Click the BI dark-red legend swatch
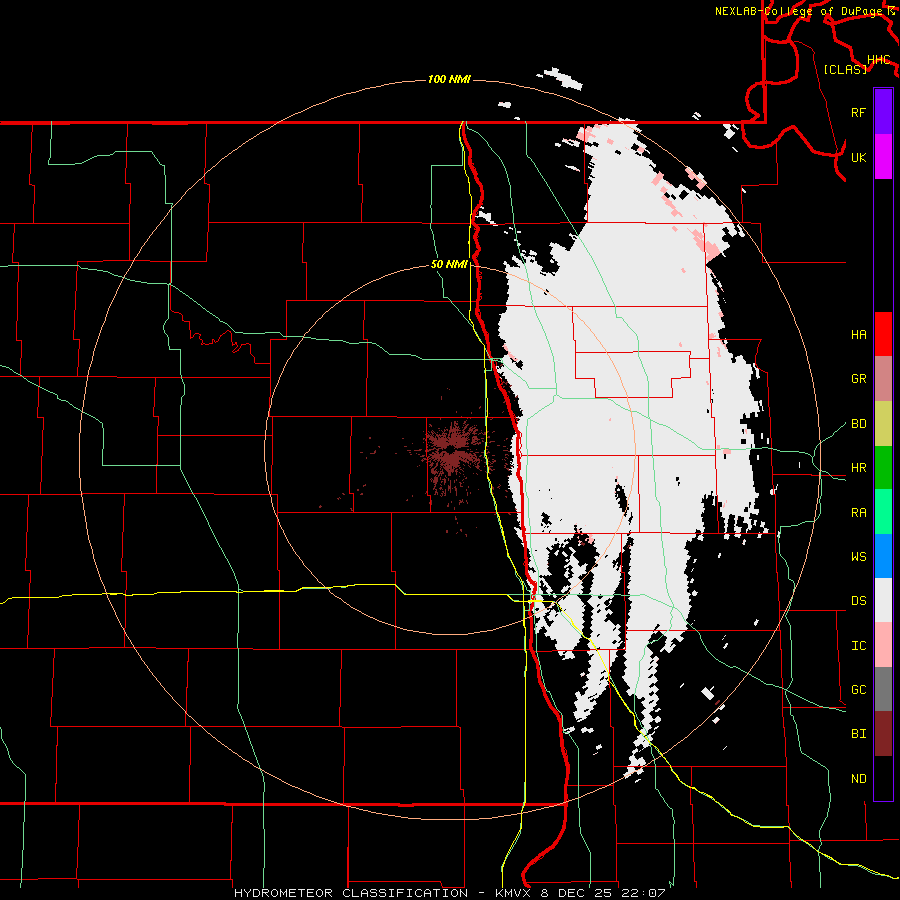This screenshot has height=900, width=900. 883,734
